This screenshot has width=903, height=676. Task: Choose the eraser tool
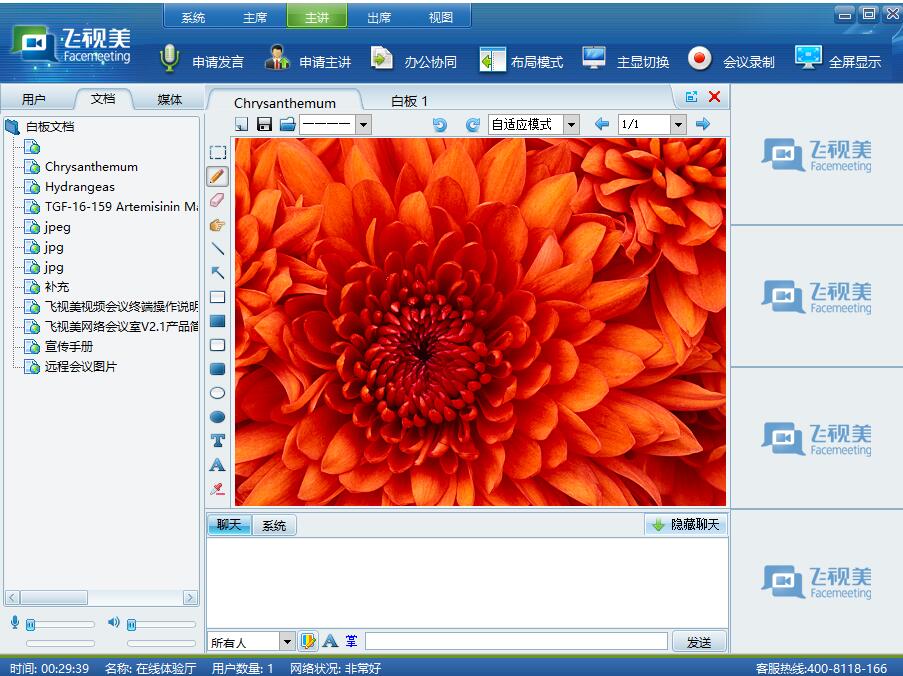(217, 200)
